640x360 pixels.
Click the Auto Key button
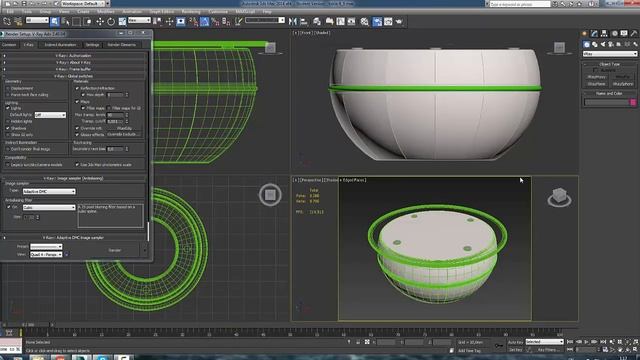click(x=516, y=342)
